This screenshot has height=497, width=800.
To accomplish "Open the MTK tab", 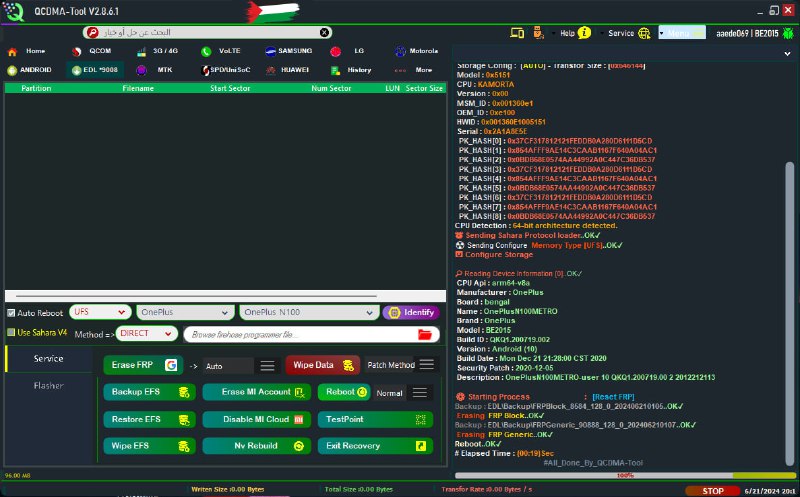I will tap(155, 70).
